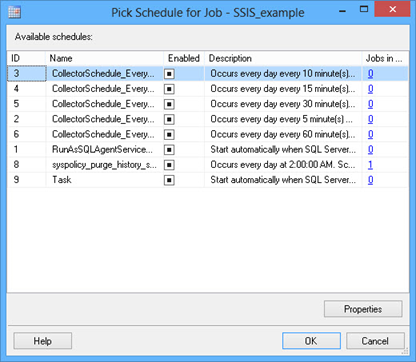Select the RunAsSQLAgentService schedule row
Screen dimensions: 416x362
point(207,149)
